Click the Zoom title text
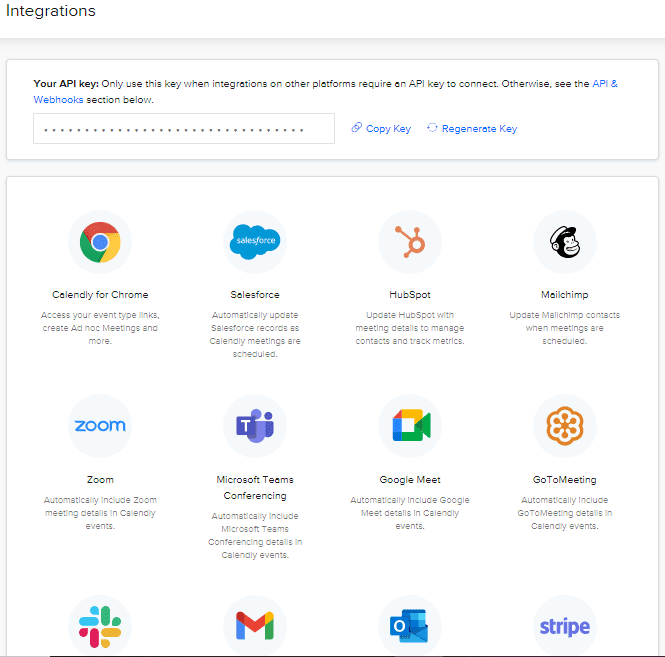This screenshot has height=657, width=665. pyautogui.click(x=100, y=480)
